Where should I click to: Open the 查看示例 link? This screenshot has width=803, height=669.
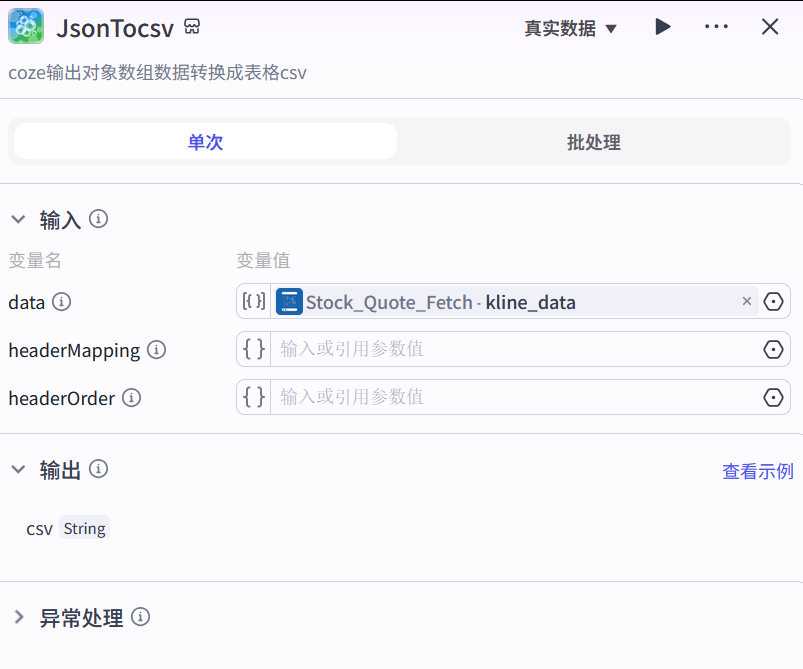[757, 471]
